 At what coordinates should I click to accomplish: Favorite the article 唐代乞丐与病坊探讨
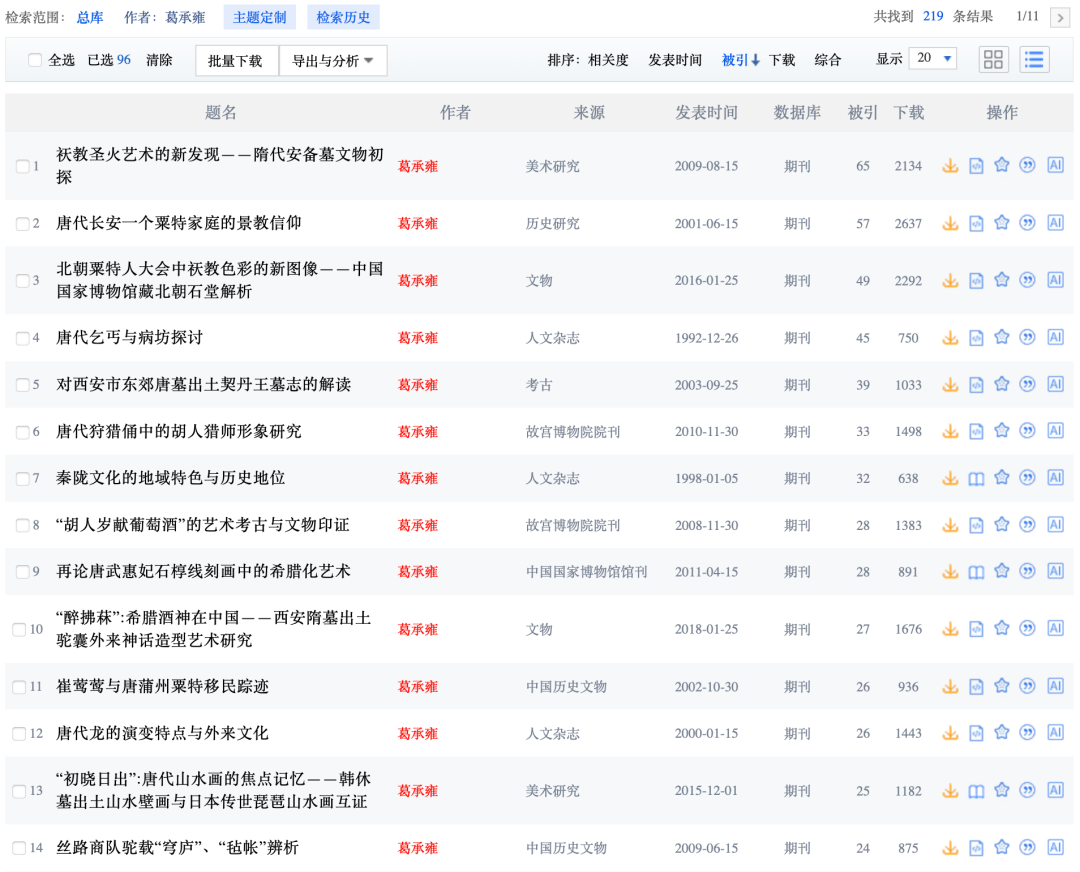pyautogui.click(x=1001, y=338)
